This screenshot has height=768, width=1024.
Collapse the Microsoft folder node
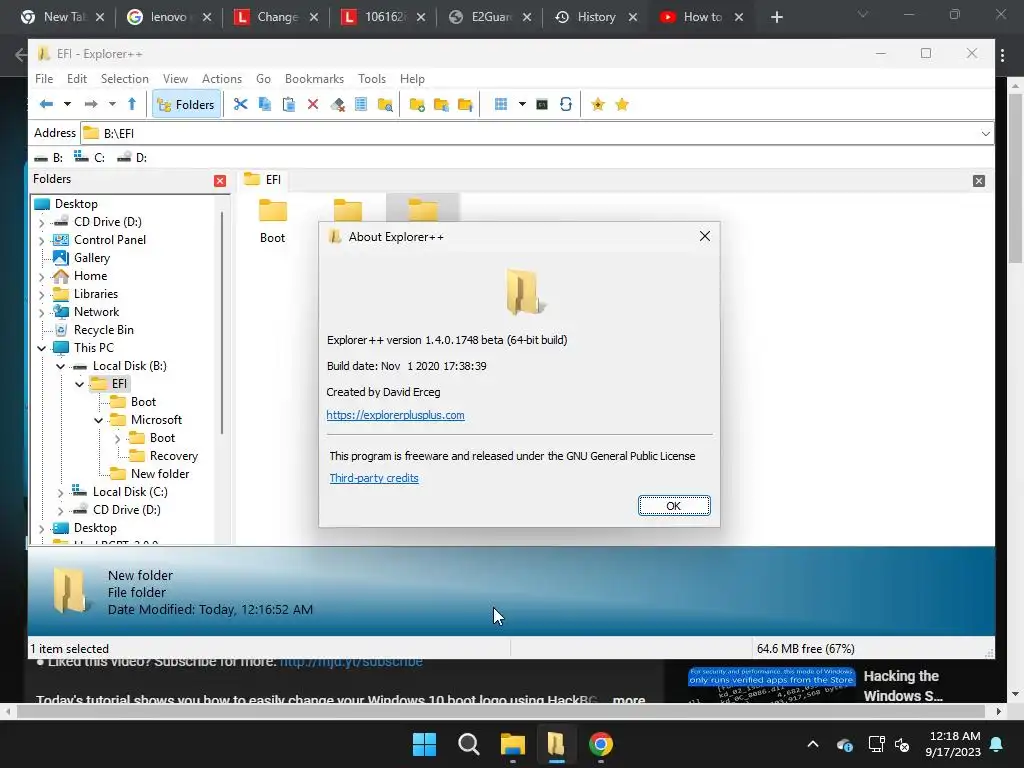99,420
